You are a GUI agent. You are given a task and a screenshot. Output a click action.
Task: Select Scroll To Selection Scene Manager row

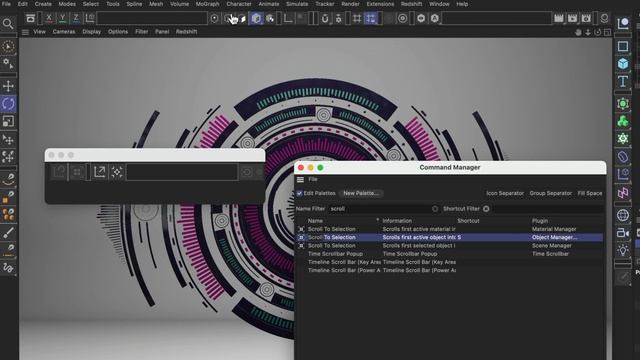pos(449,246)
